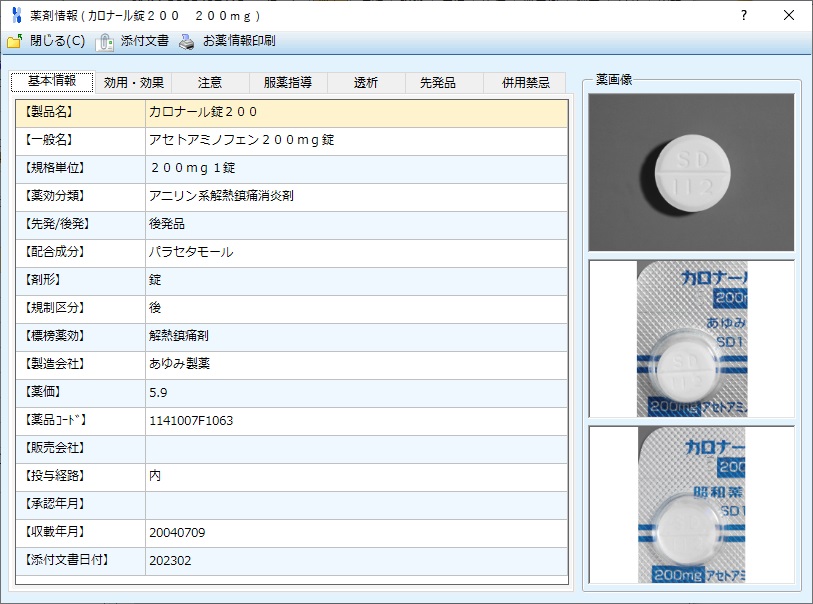This screenshot has width=813, height=604.
Task: Click the 薬品コード value 1141007F1063
Action: [x=191, y=420]
